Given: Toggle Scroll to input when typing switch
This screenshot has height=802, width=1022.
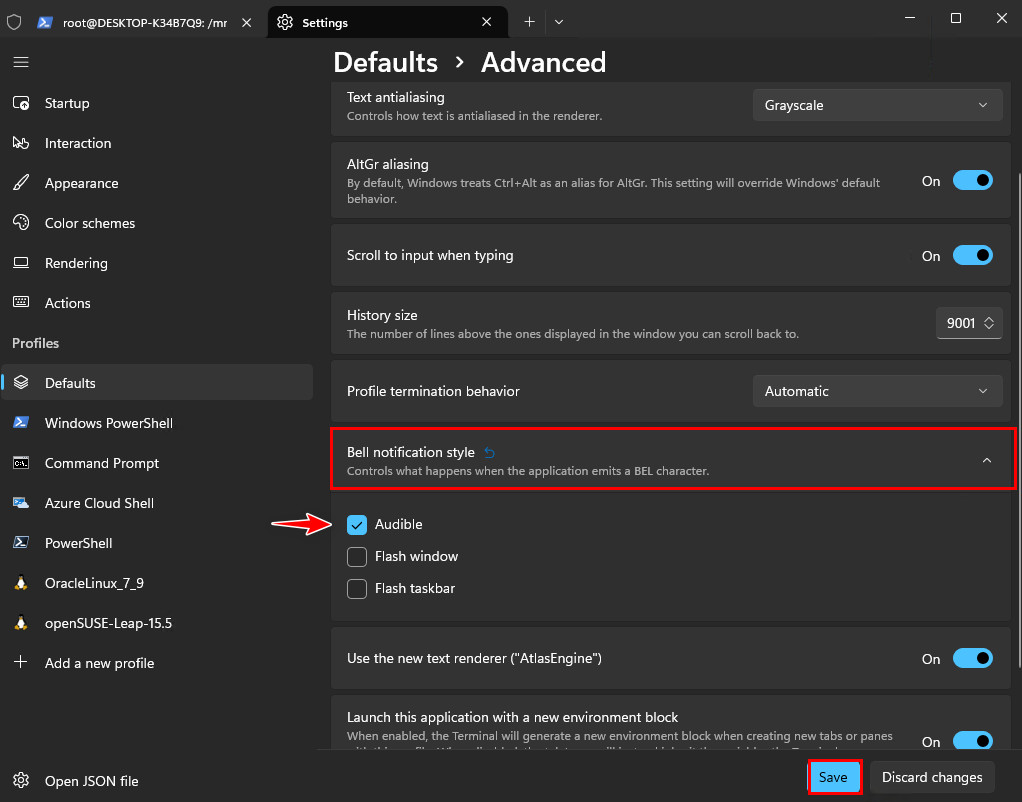Looking at the screenshot, I should 972,256.
